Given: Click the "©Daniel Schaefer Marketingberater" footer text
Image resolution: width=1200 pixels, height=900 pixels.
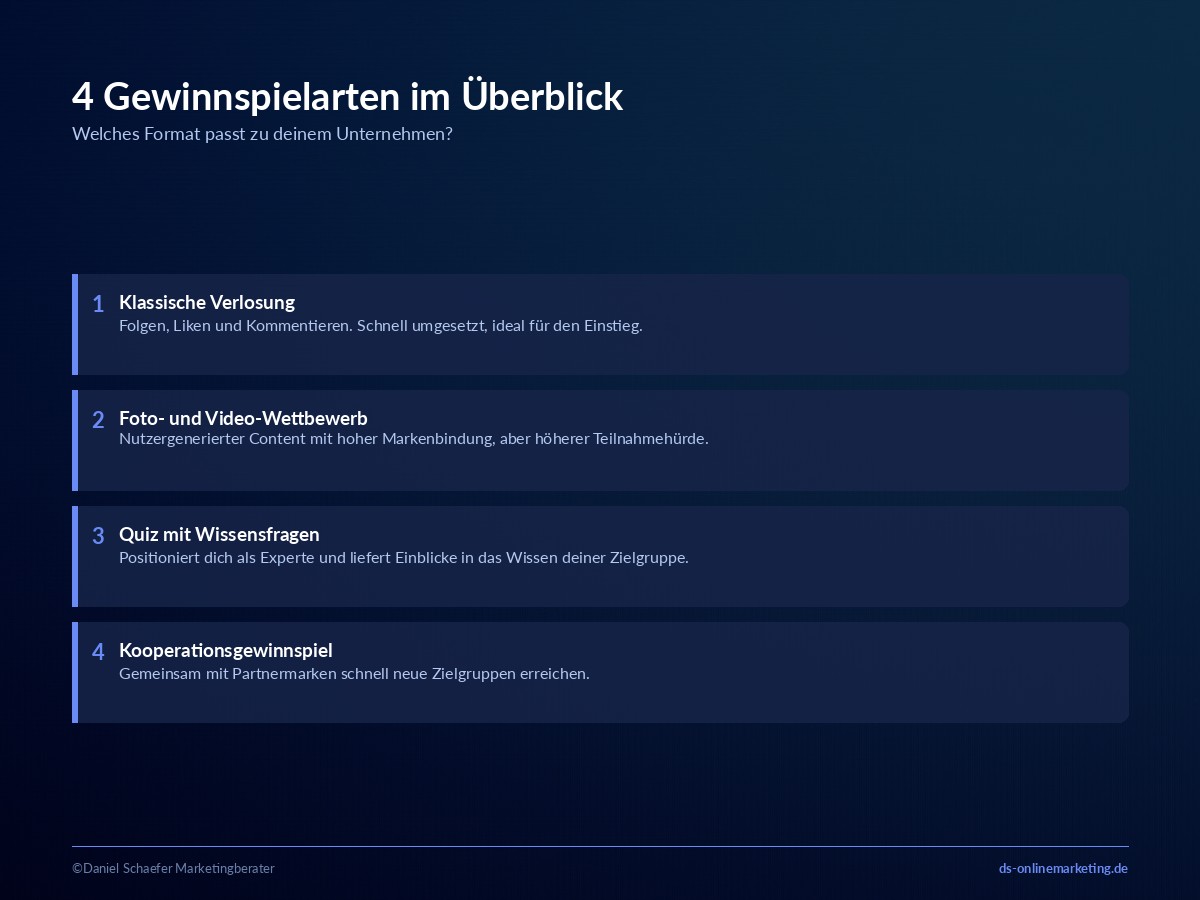Looking at the screenshot, I should (x=173, y=868).
